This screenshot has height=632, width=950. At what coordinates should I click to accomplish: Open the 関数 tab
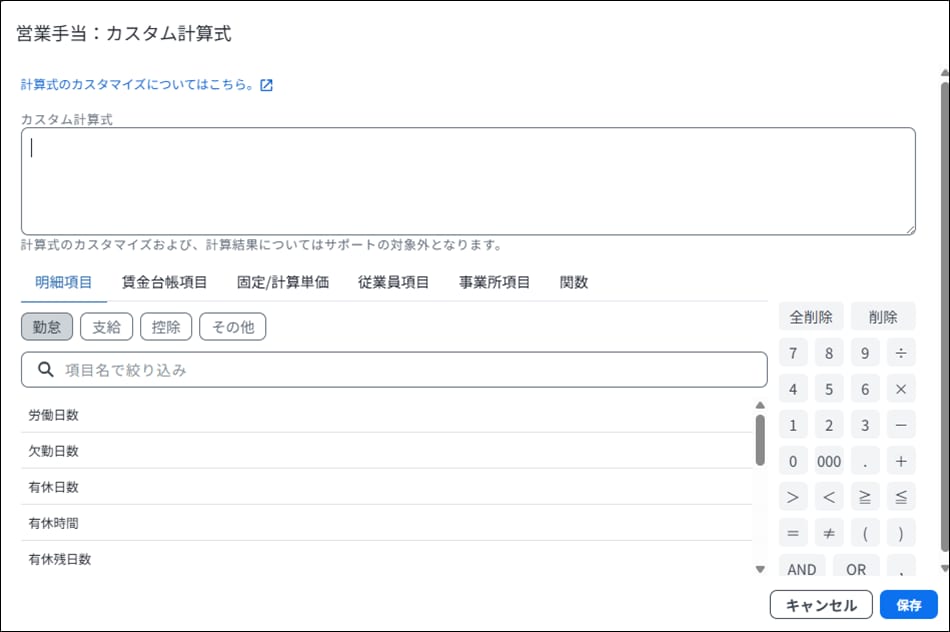(574, 282)
